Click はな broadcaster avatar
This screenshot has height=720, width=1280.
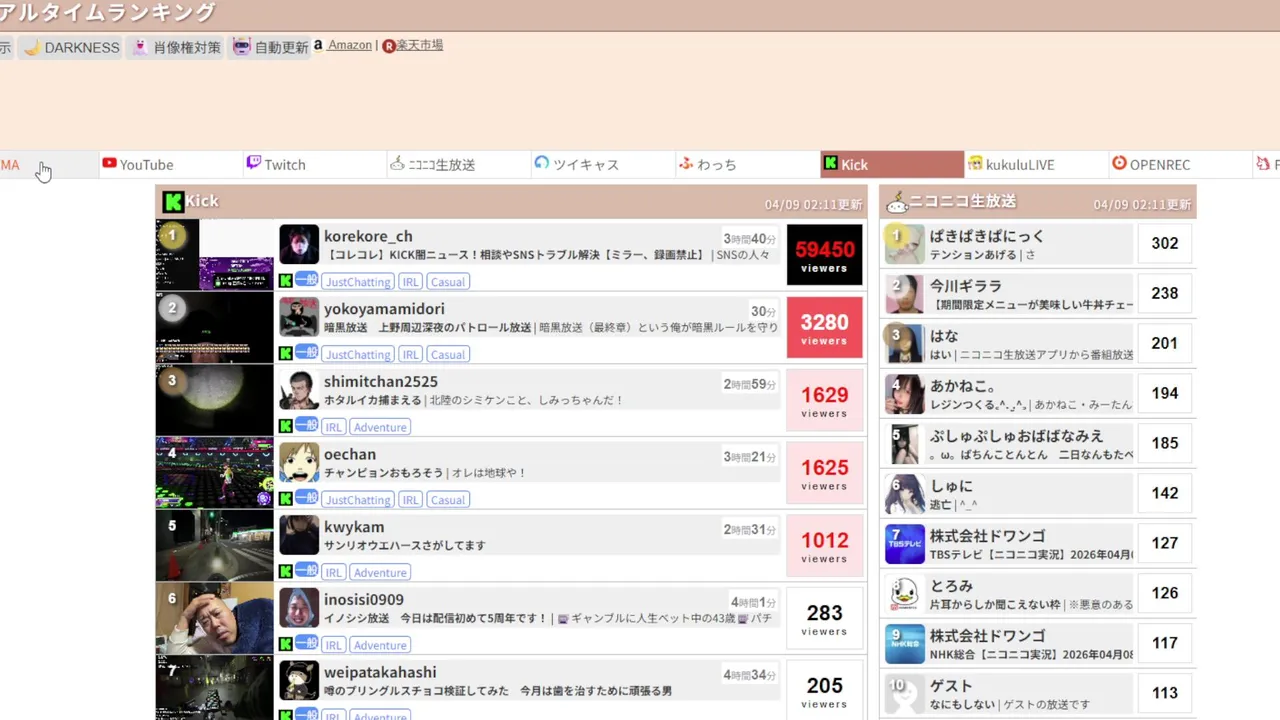click(x=904, y=343)
